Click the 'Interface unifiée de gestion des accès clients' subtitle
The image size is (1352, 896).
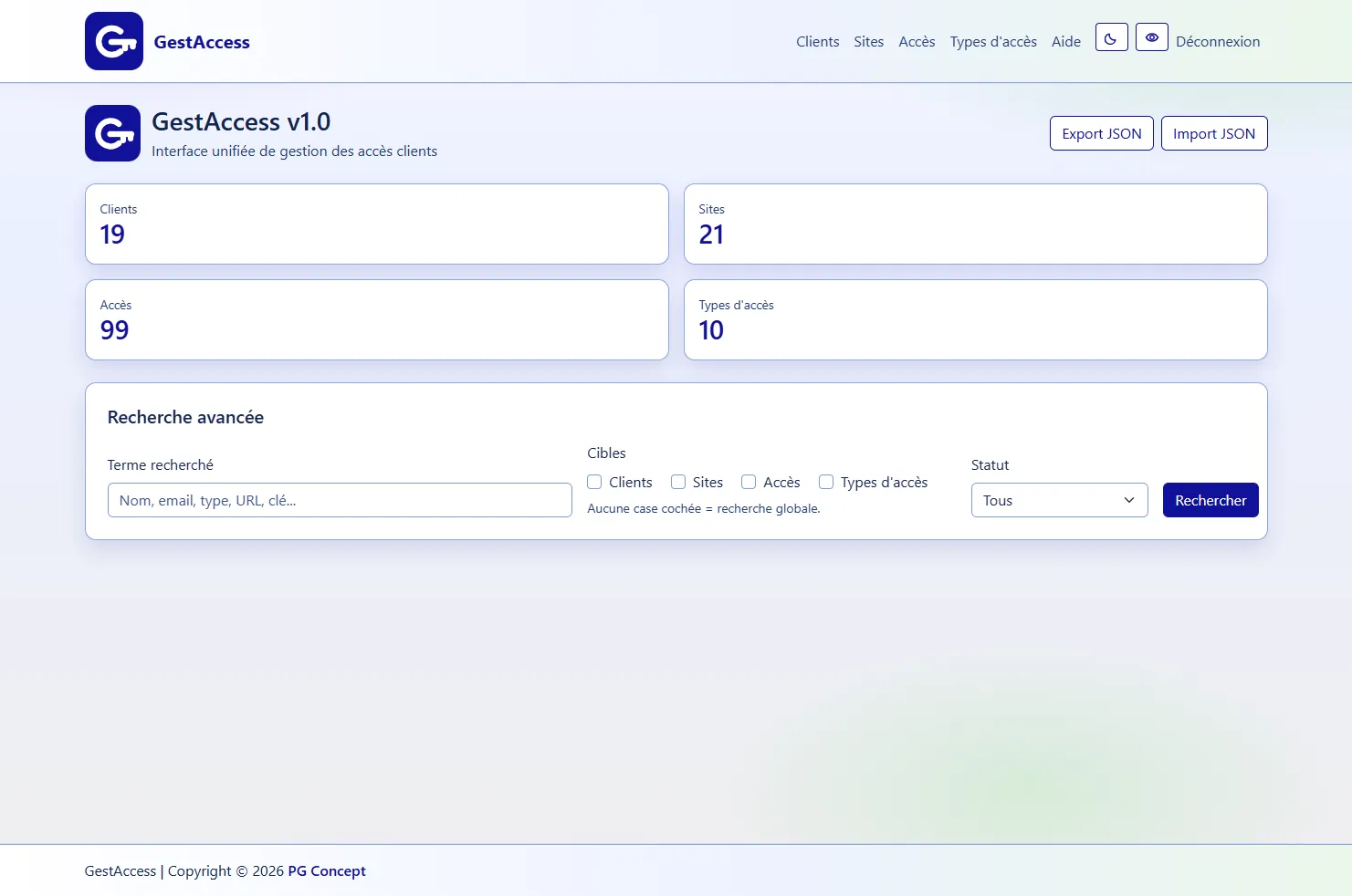294,151
